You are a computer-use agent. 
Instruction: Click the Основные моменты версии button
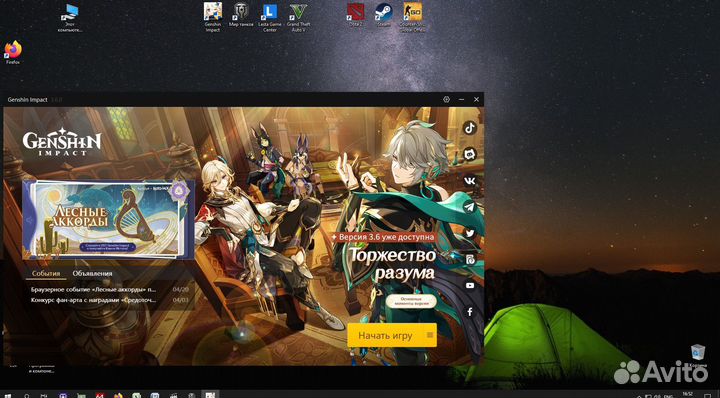(410, 302)
